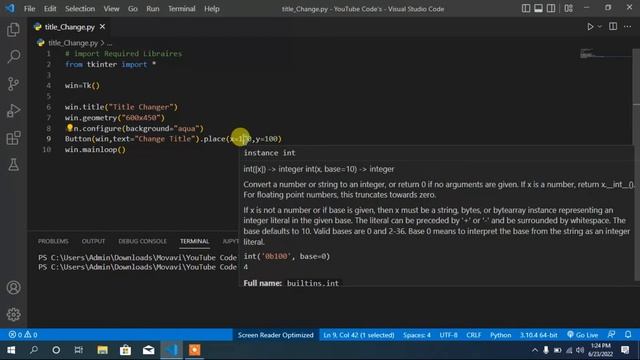
Task: Click the win.geometry("600x450") line
Action: pyautogui.click(x=114, y=118)
